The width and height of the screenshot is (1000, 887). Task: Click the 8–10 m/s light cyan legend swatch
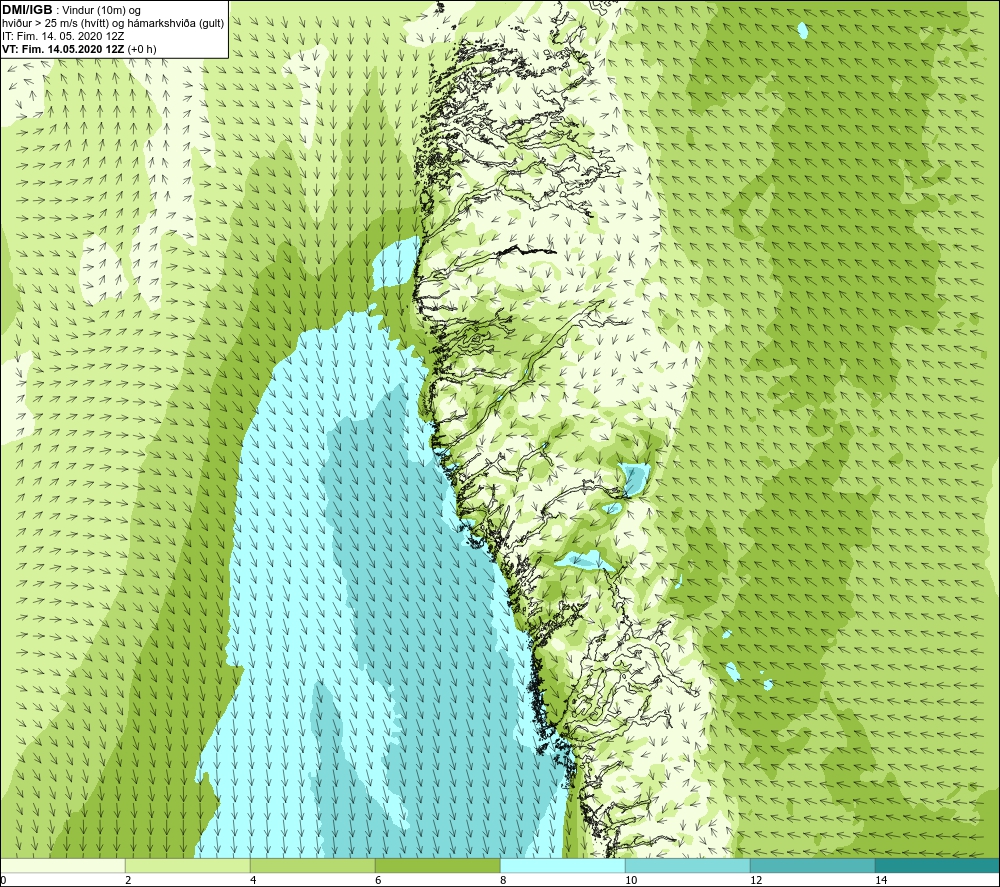[562, 865]
